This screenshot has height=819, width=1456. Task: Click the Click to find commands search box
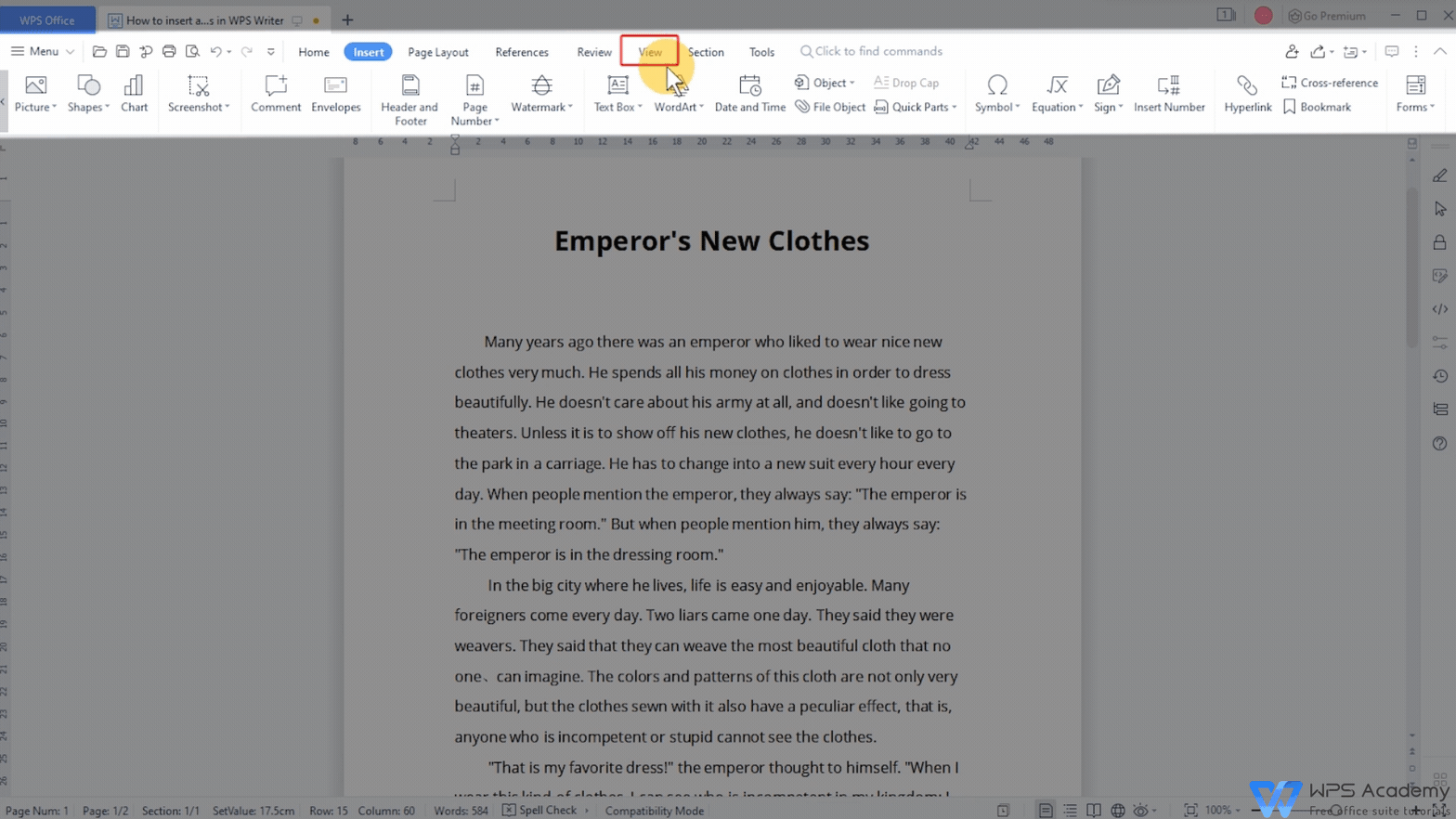(871, 52)
